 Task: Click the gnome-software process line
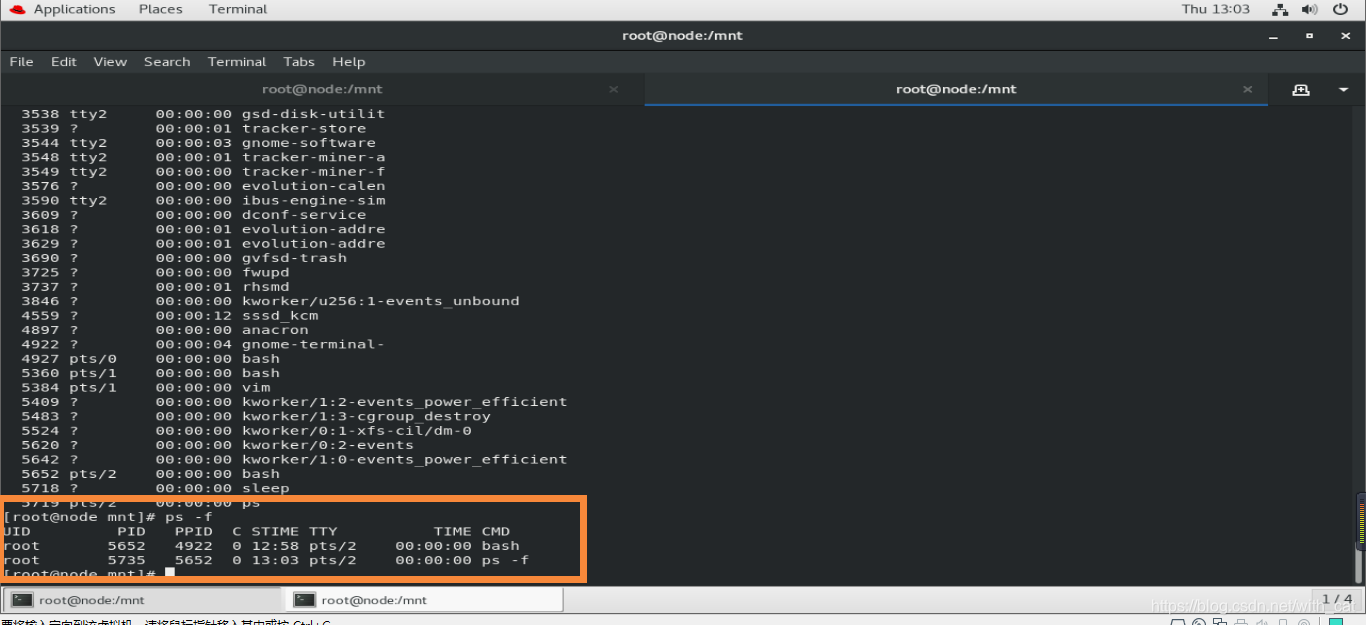tap(198, 143)
